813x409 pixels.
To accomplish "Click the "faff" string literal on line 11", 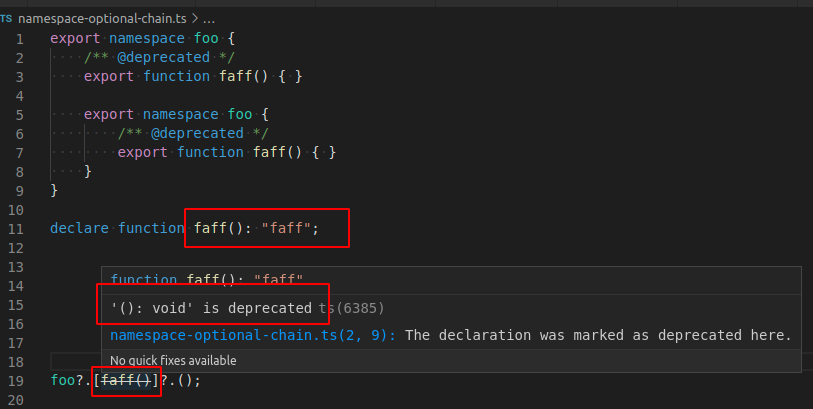I will point(286,228).
